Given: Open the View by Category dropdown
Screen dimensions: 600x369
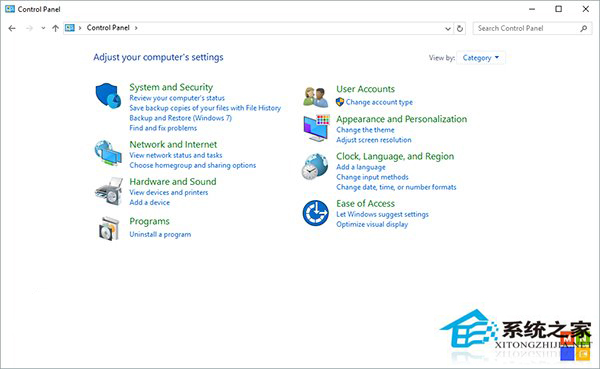Looking at the screenshot, I should pyautogui.click(x=481, y=58).
